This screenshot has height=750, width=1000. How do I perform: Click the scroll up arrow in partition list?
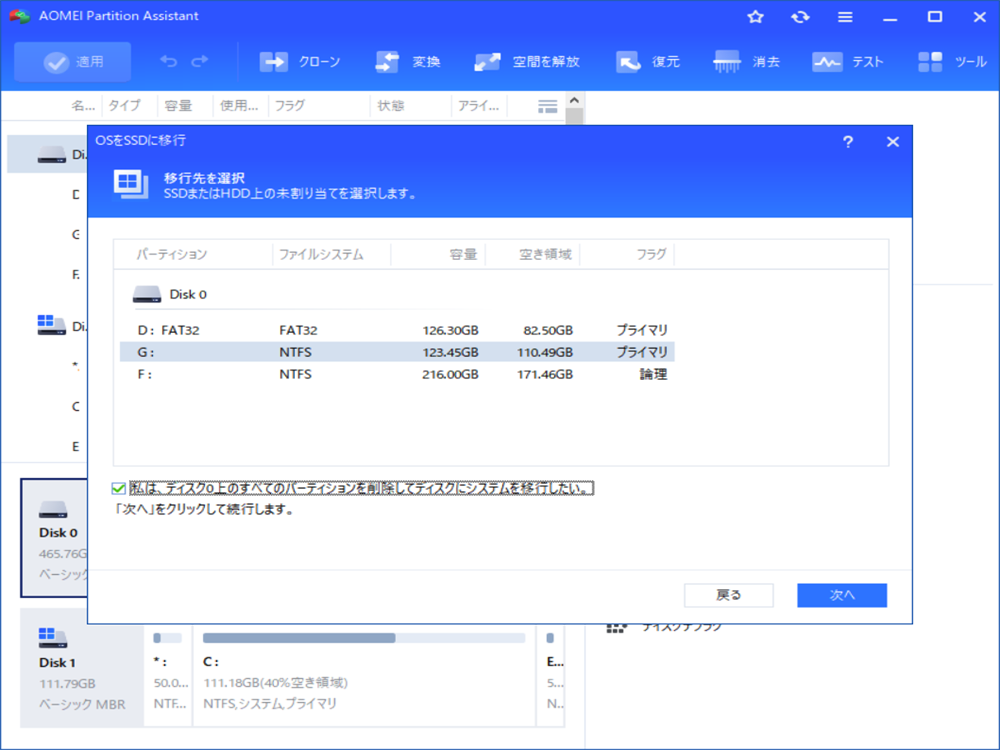coord(574,101)
